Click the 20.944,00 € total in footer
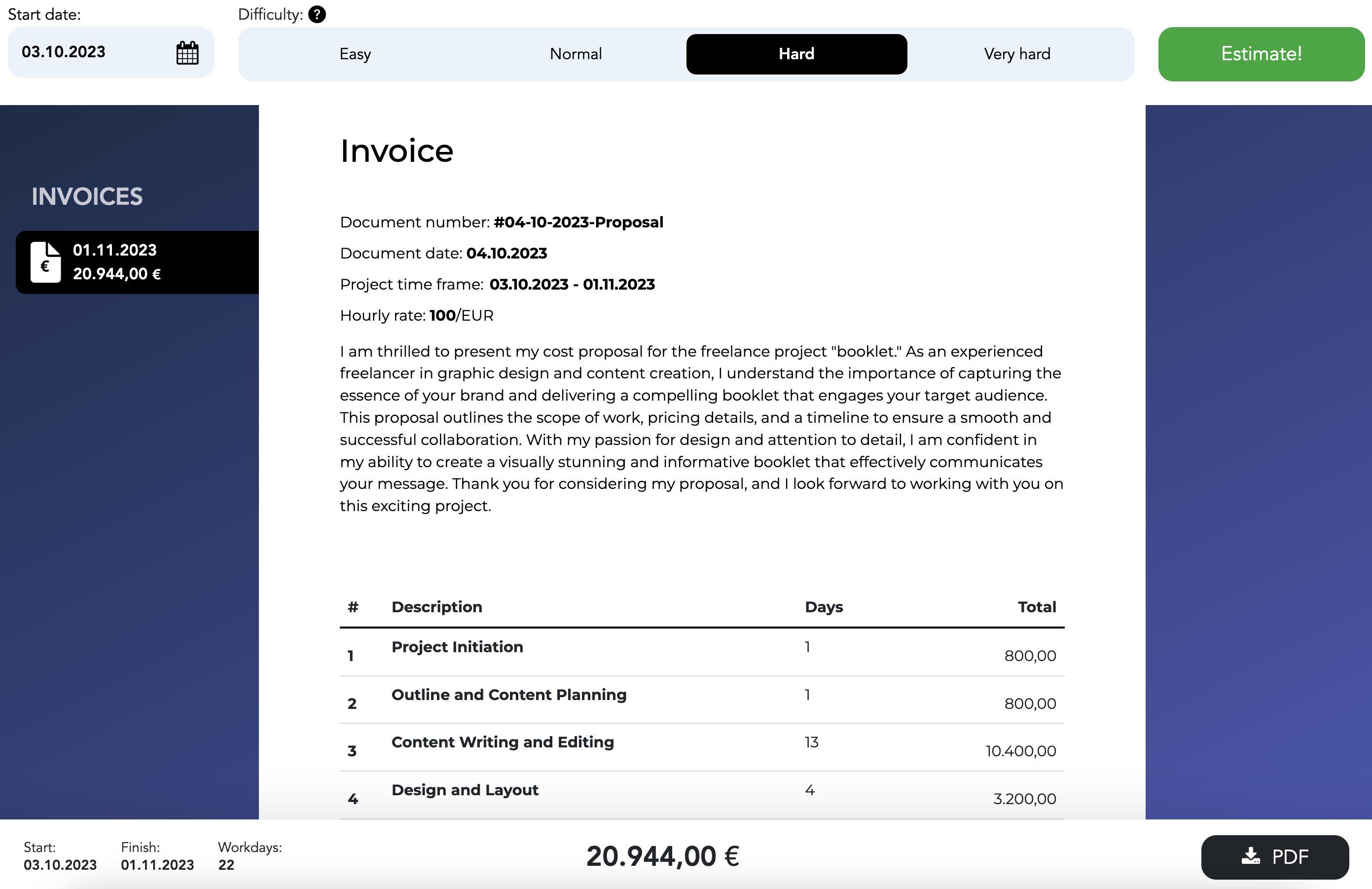 (662, 856)
